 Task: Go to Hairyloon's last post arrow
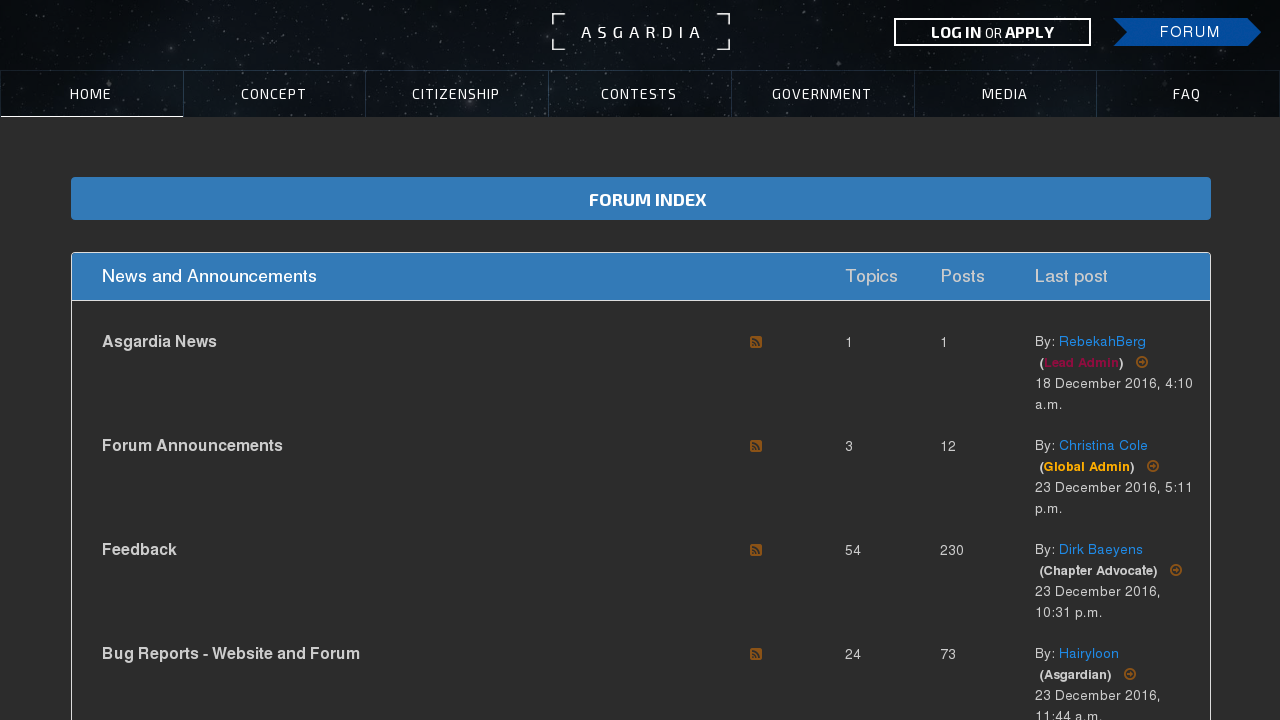[x=1130, y=674]
